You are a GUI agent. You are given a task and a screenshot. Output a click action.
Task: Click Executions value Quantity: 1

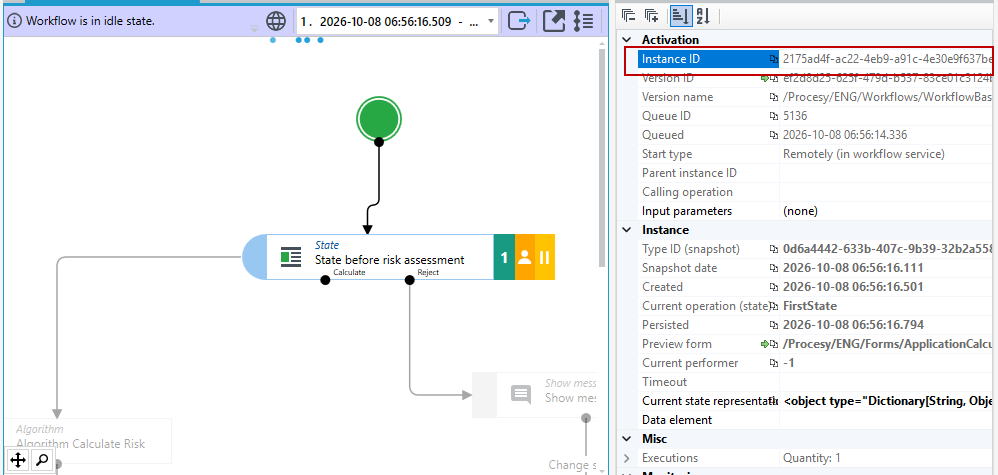(x=812, y=458)
